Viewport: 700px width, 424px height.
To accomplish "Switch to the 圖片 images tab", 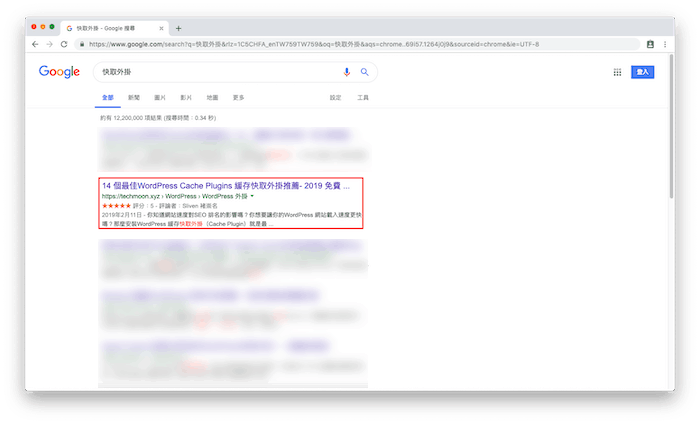I will coord(160,98).
